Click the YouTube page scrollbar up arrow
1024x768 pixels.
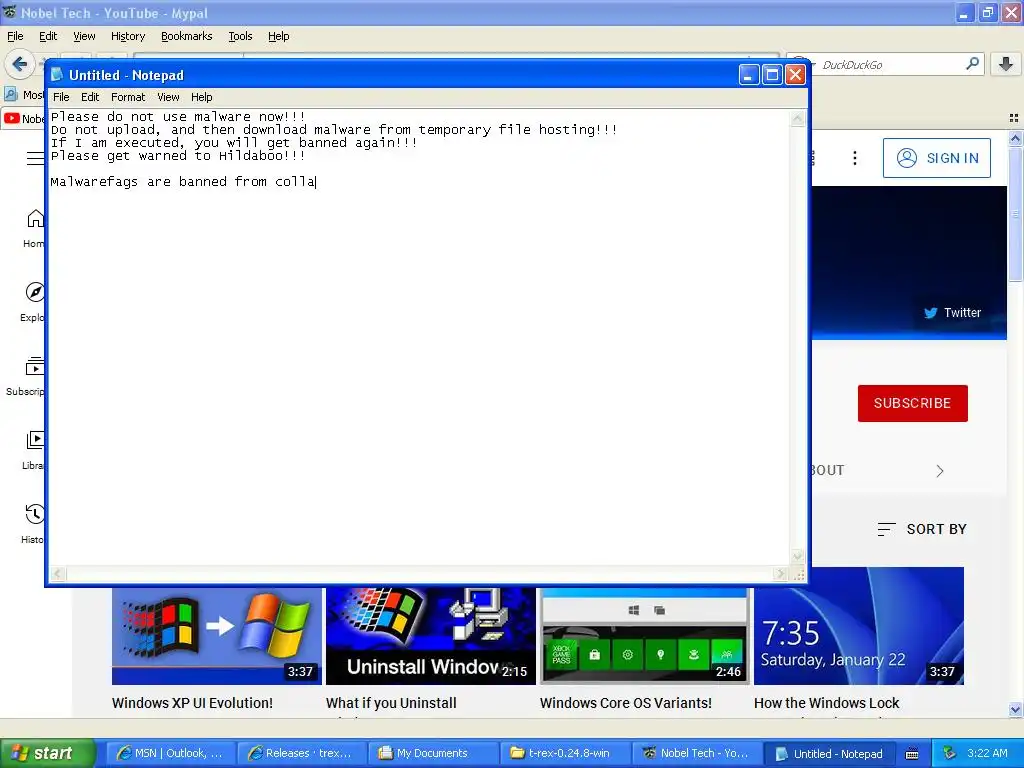tap(1015, 138)
